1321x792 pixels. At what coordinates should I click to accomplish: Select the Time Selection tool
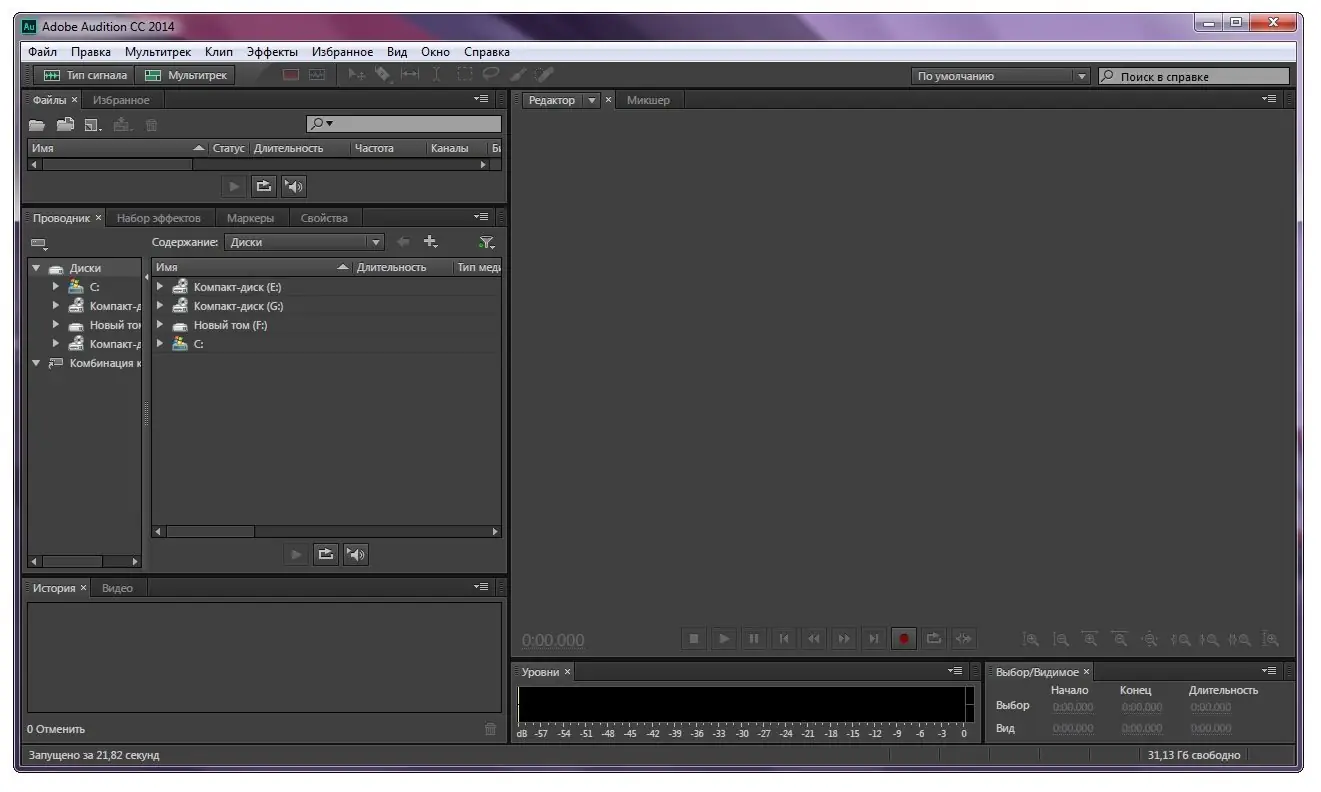coord(436,74)
